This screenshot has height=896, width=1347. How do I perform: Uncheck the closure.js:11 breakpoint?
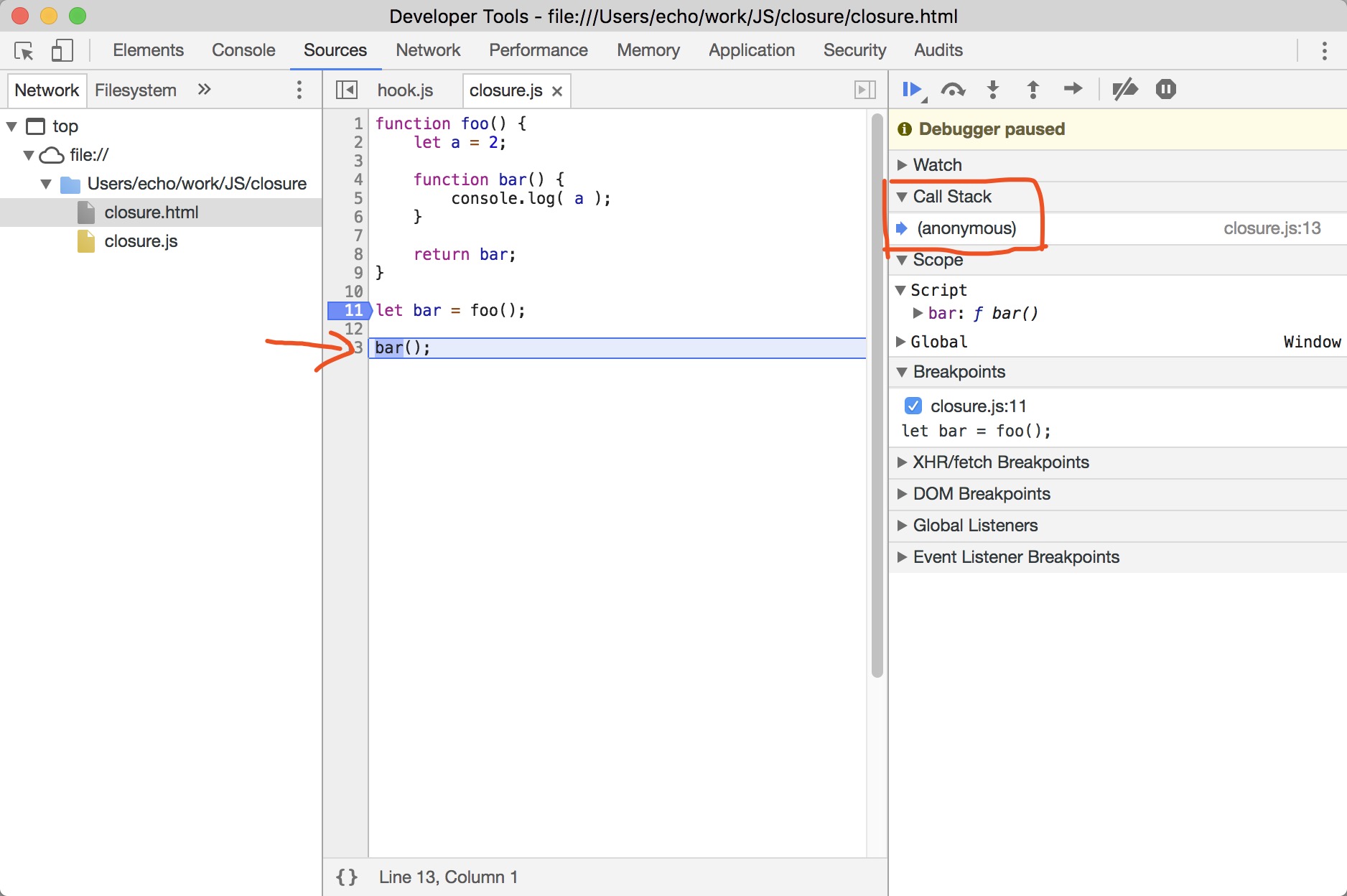[x=913, y=406]
